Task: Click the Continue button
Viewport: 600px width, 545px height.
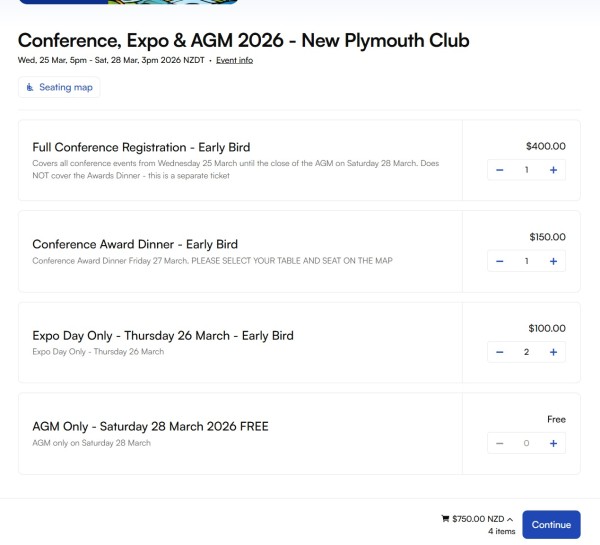Action: [551, 524]
